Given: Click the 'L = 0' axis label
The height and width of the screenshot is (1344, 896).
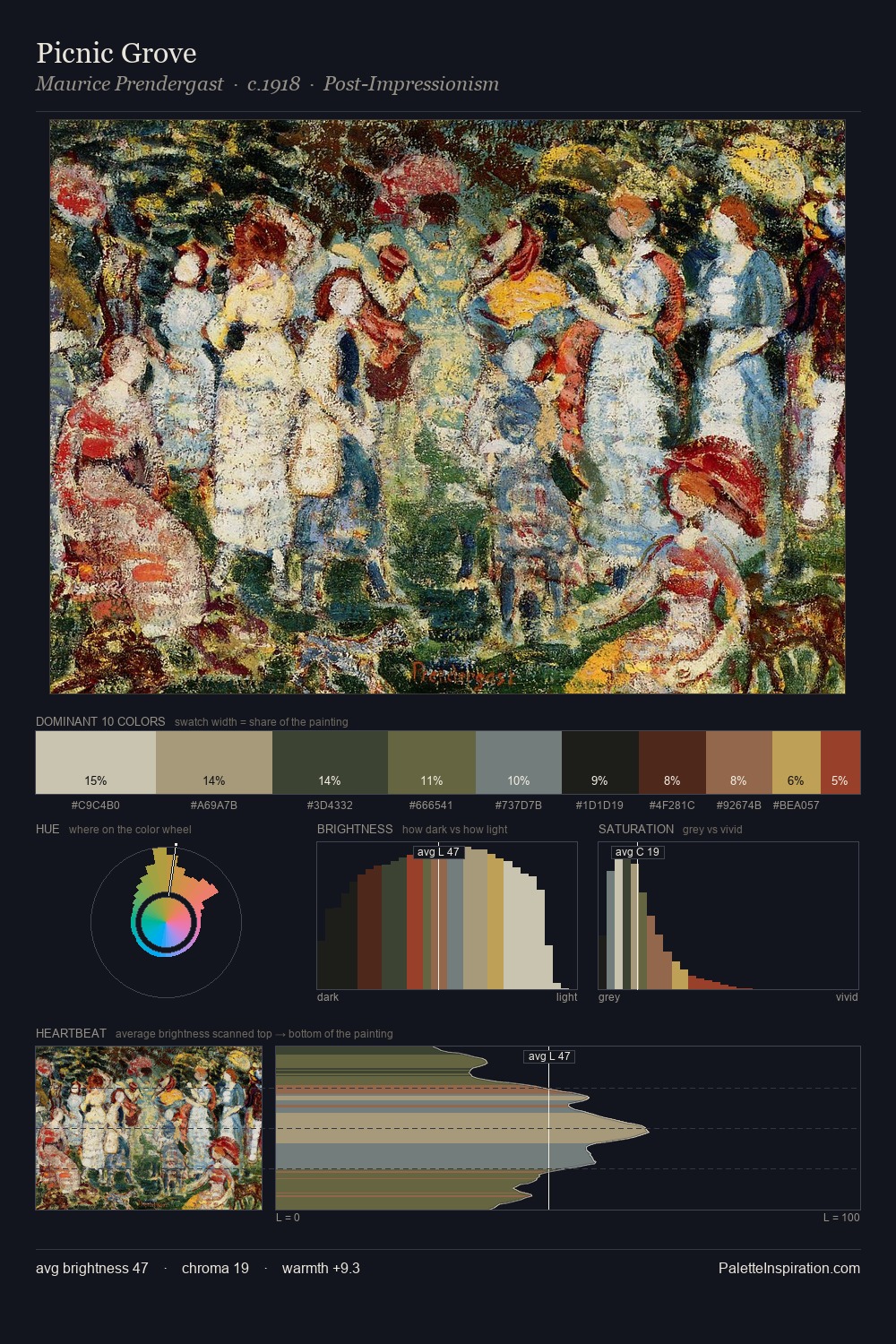Looking at the screenshot, I should point(289,1218).
